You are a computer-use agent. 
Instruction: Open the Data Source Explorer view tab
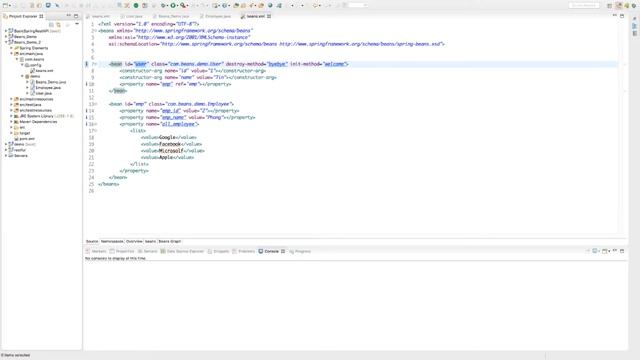pos(182,251)
